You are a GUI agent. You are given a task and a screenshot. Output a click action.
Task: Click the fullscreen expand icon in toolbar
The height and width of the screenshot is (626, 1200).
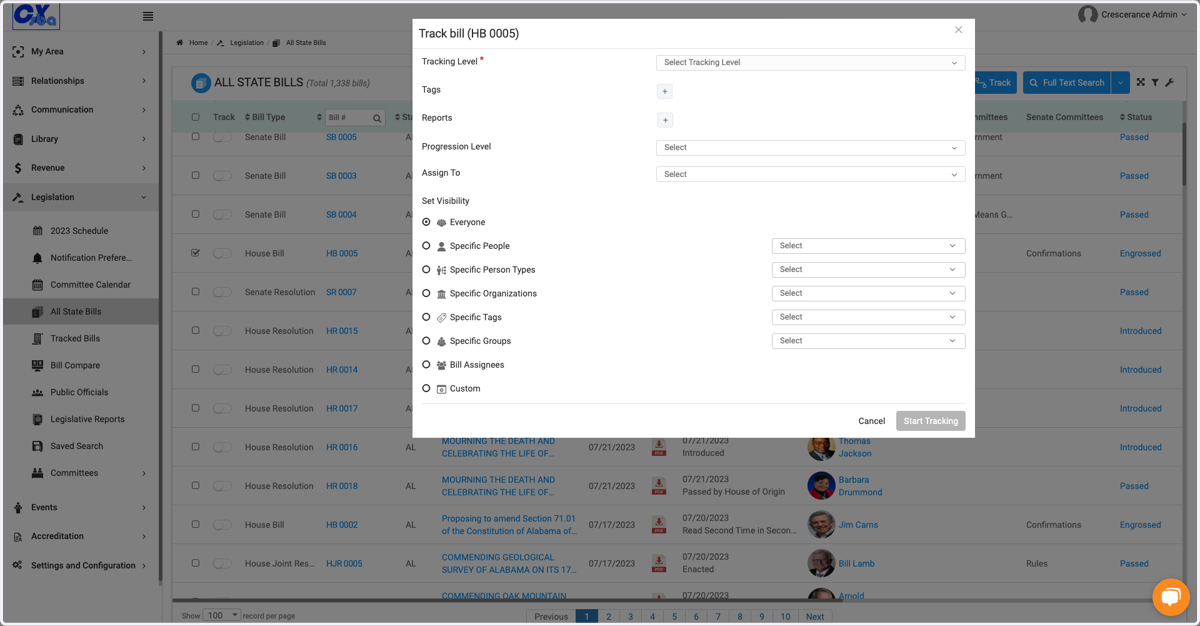point(1141,83)
